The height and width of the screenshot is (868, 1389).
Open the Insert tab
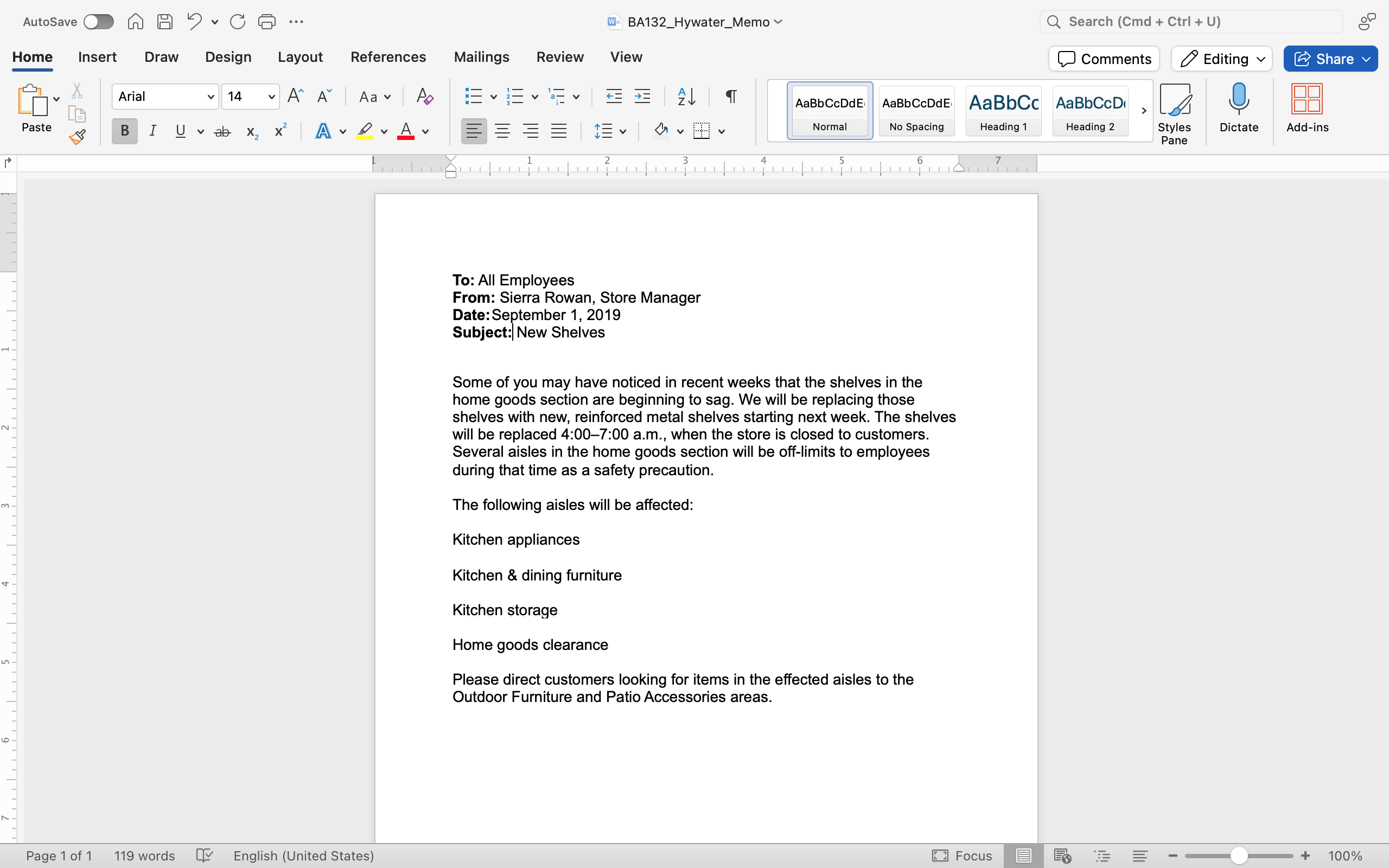(97, 57)
